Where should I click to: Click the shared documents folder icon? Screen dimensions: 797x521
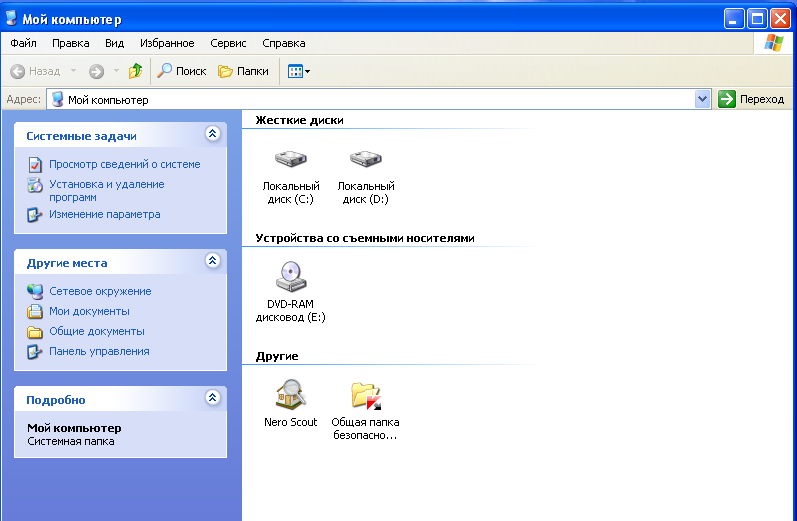(35, 332)
